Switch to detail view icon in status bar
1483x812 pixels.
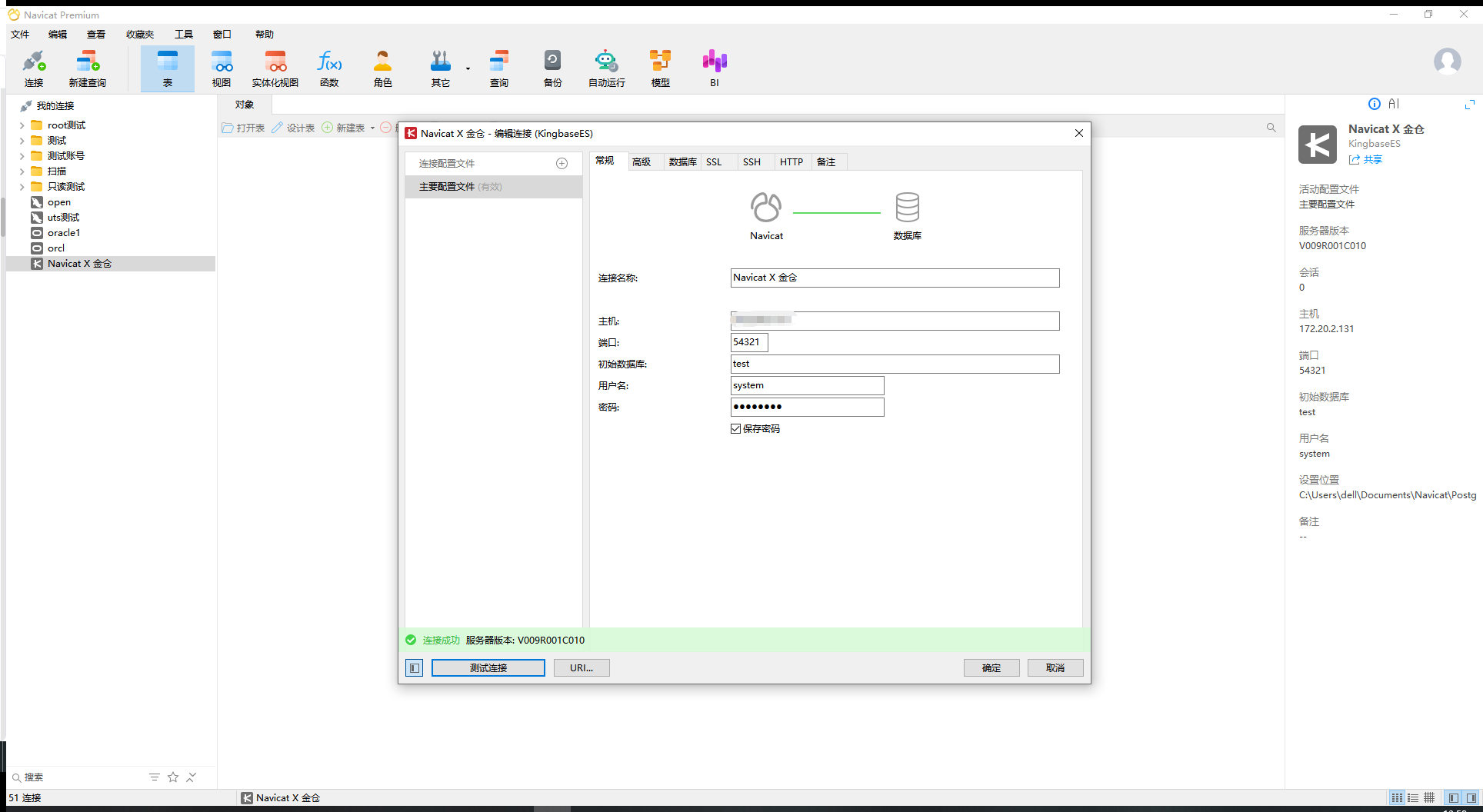tap(1413, 798)
